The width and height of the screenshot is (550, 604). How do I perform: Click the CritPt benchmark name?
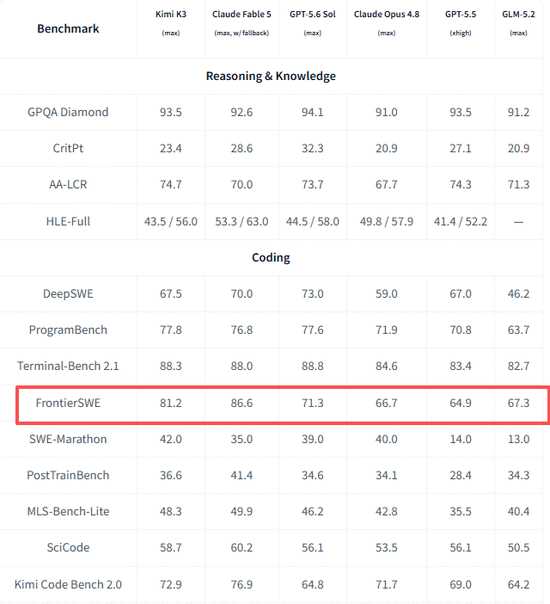68,148
